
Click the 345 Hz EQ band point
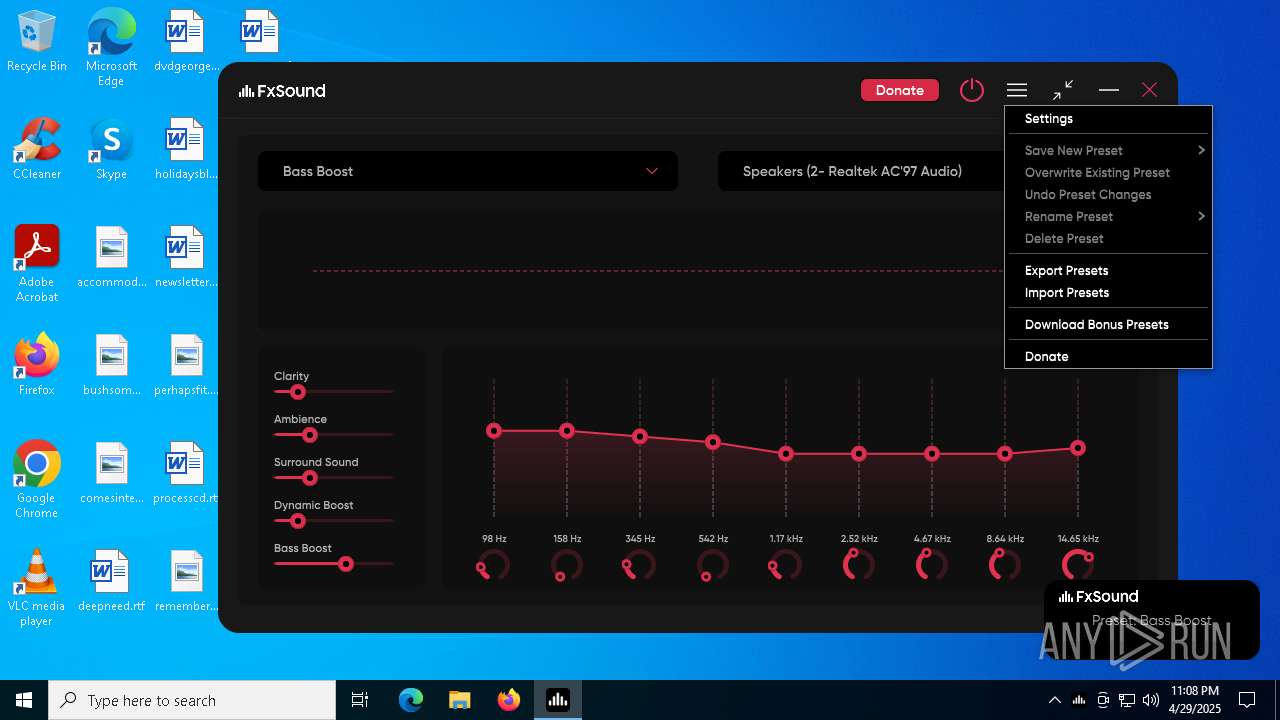pyautogui.click(x=640, y=437)
